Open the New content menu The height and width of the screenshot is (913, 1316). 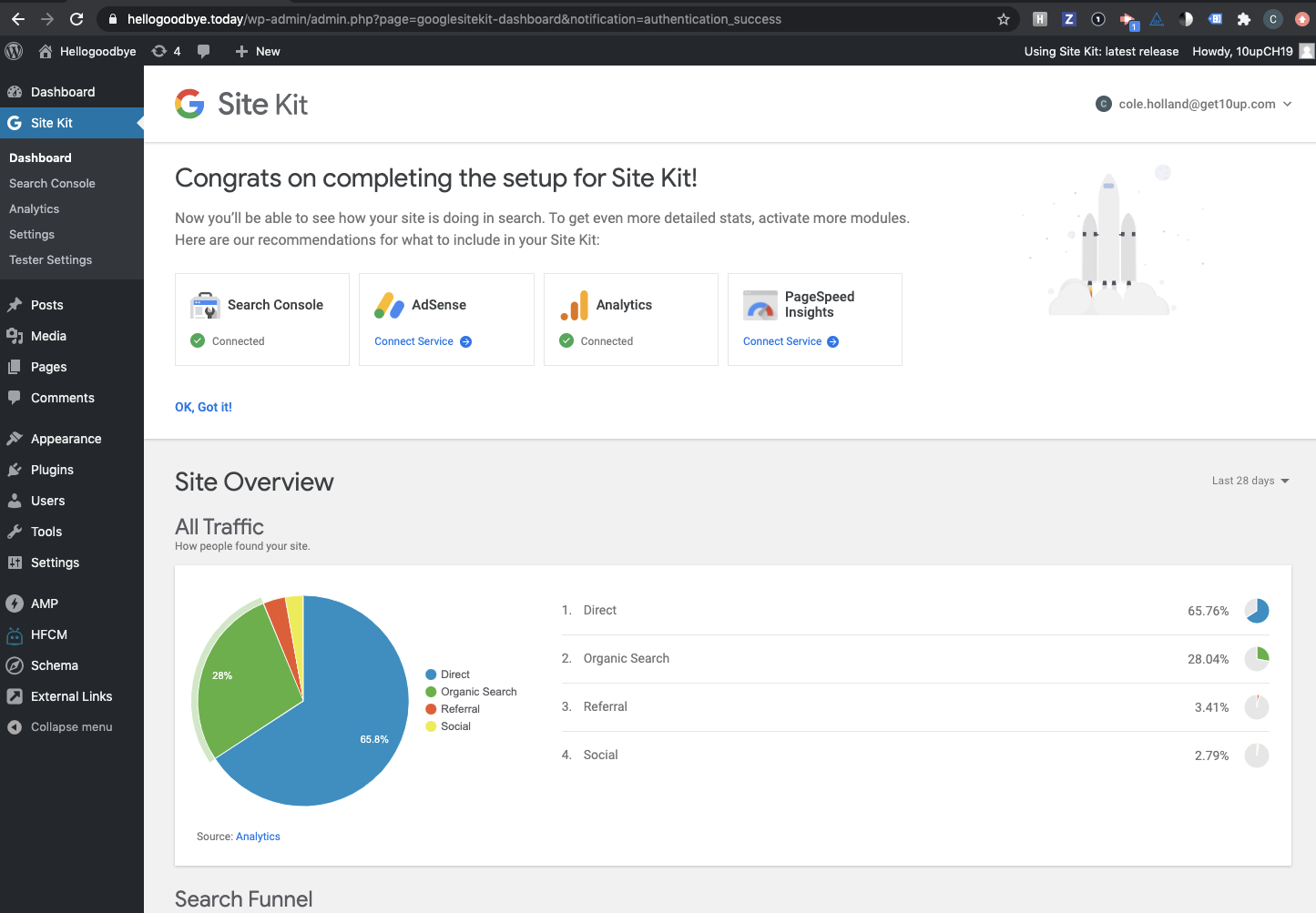point(258,51)
